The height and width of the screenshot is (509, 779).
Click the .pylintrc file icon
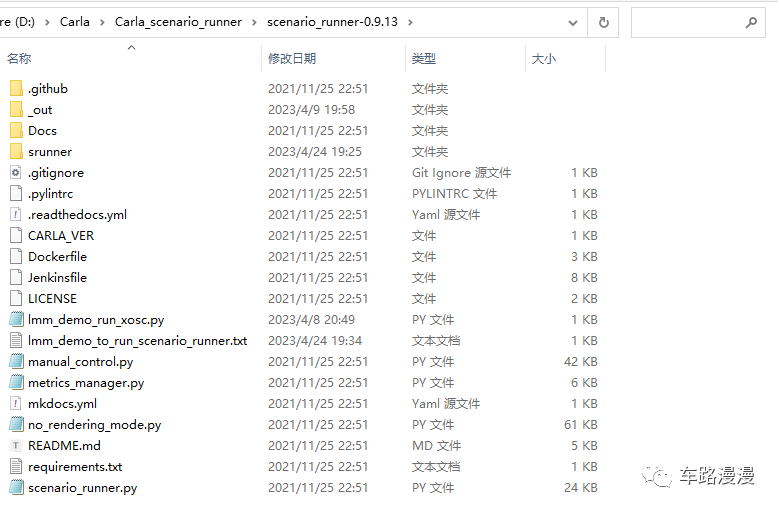coord(16,194)
